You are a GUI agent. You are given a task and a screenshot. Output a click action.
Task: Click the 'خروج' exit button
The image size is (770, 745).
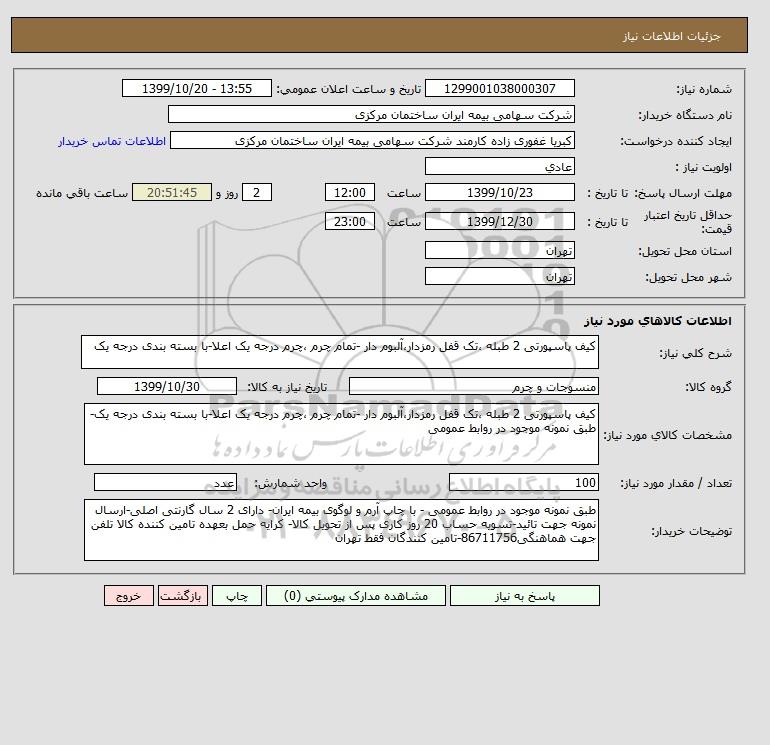pos(129,596)
